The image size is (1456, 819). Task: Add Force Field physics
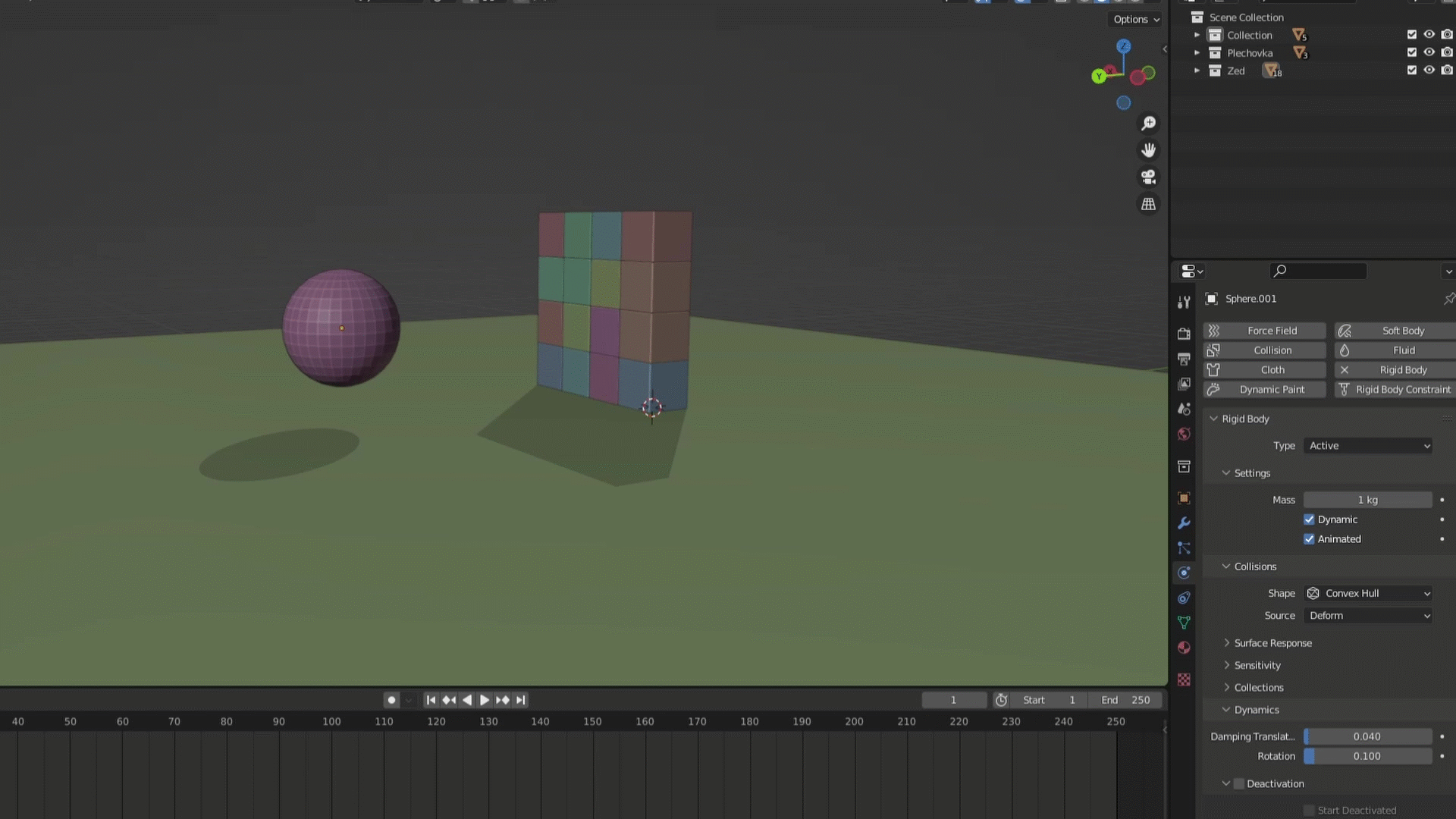pyautogui.click(x=1265, y=331)
